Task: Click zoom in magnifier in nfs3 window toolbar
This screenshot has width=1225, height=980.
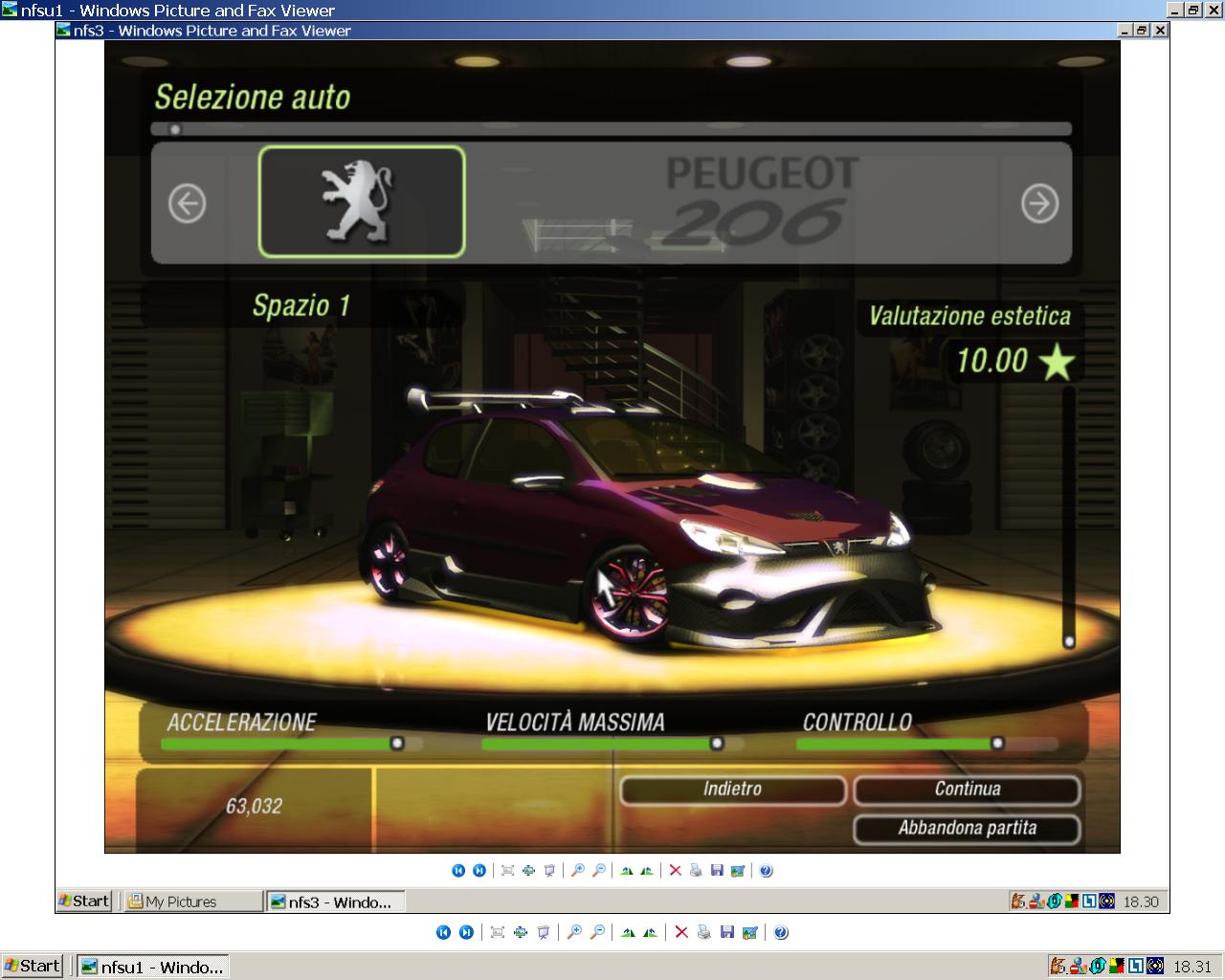Action: (577, 870)
